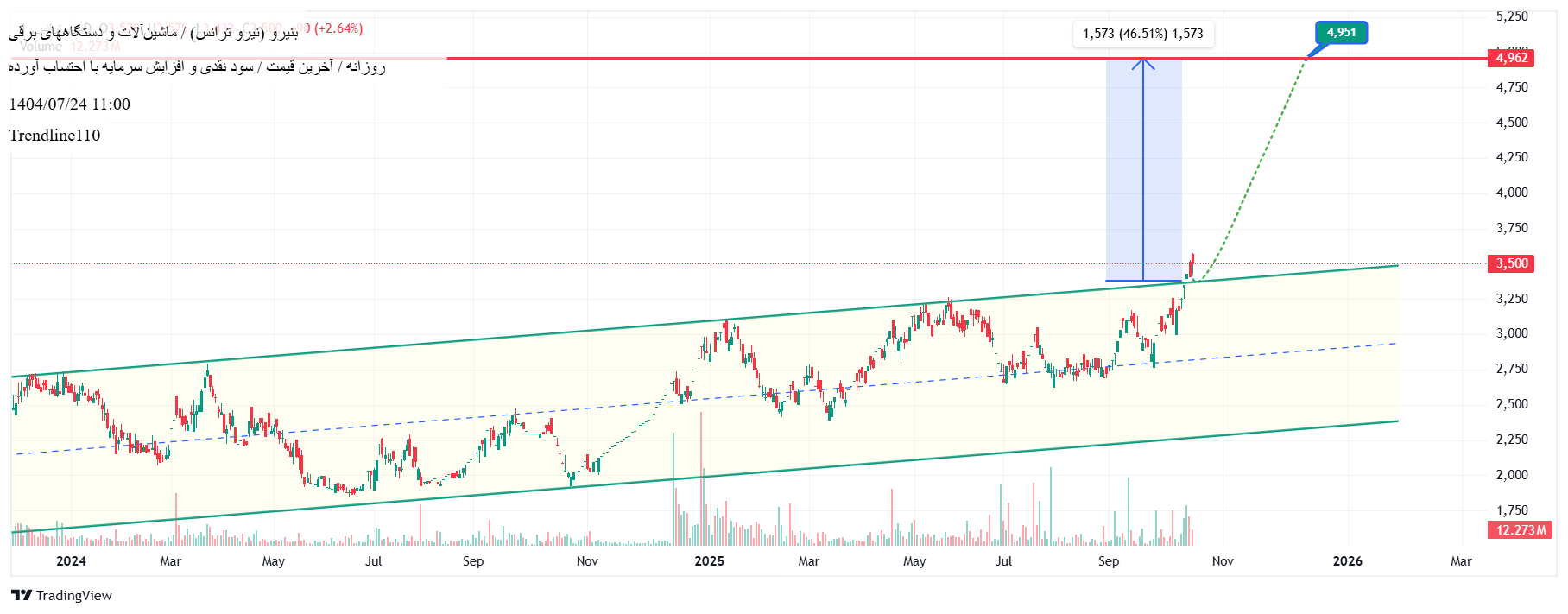Click the red 3,500 current price label
The width and height of the screenshot is (1568, 614).
(x=1511, y=263)
